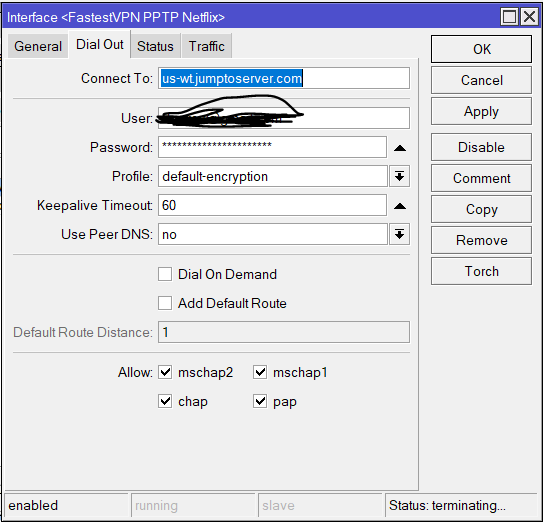This screenshot has height=523, width=543.
Task: Open the Profile dropdown arrow
Action: [400, 176]
